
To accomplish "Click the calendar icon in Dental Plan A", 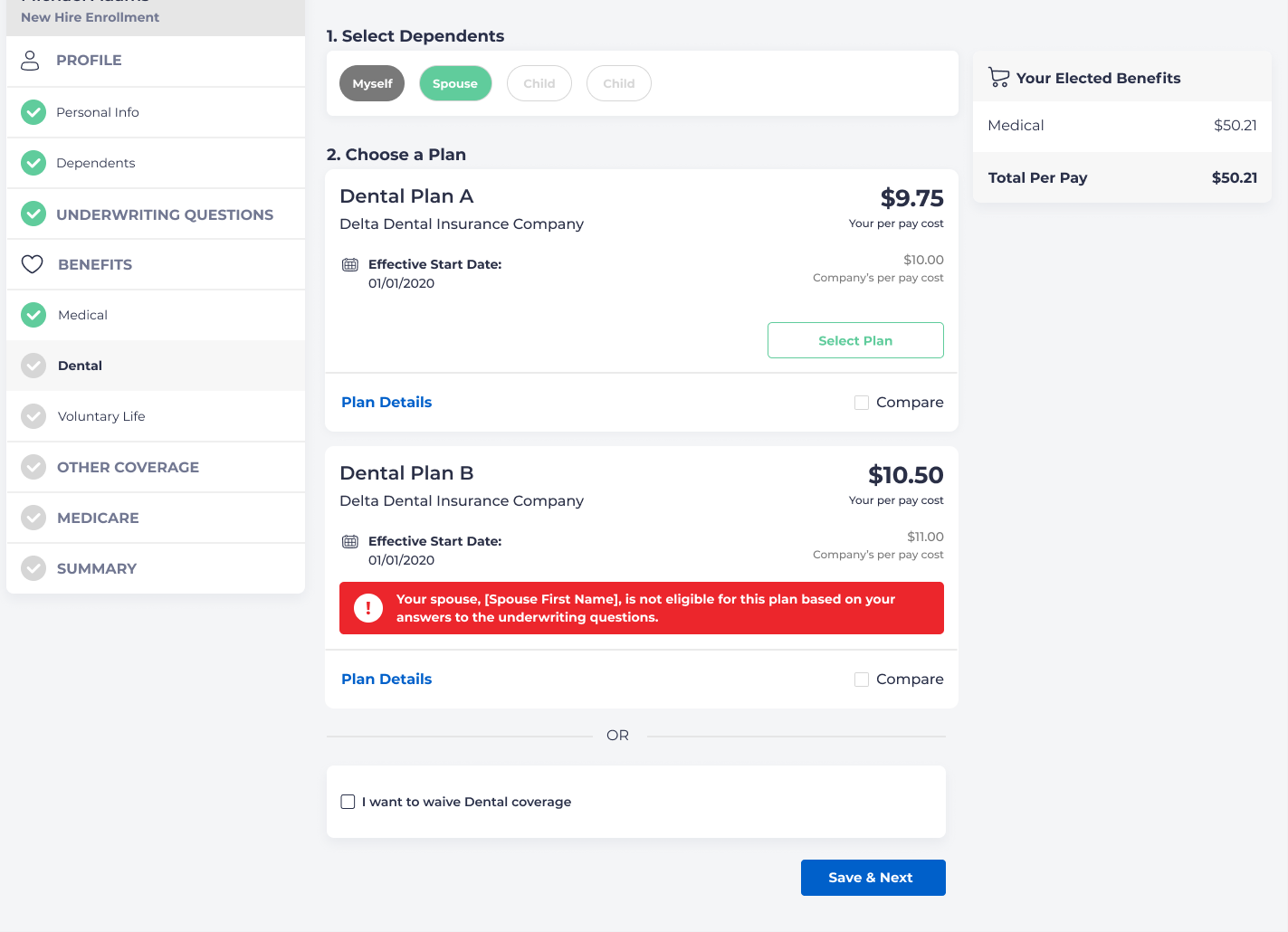I will pos(350,265).
